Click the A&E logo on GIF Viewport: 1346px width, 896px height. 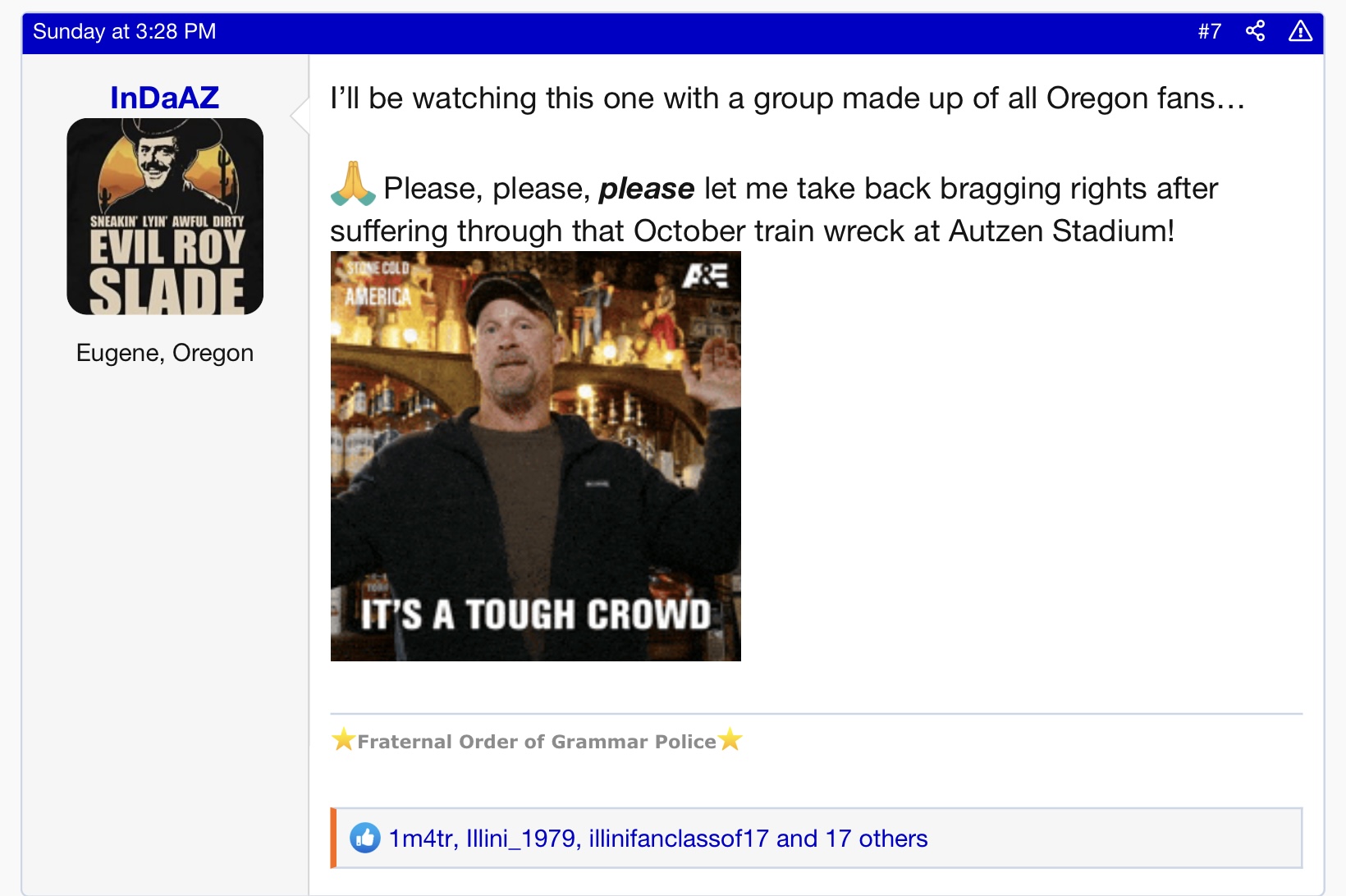tap(704, 276)
